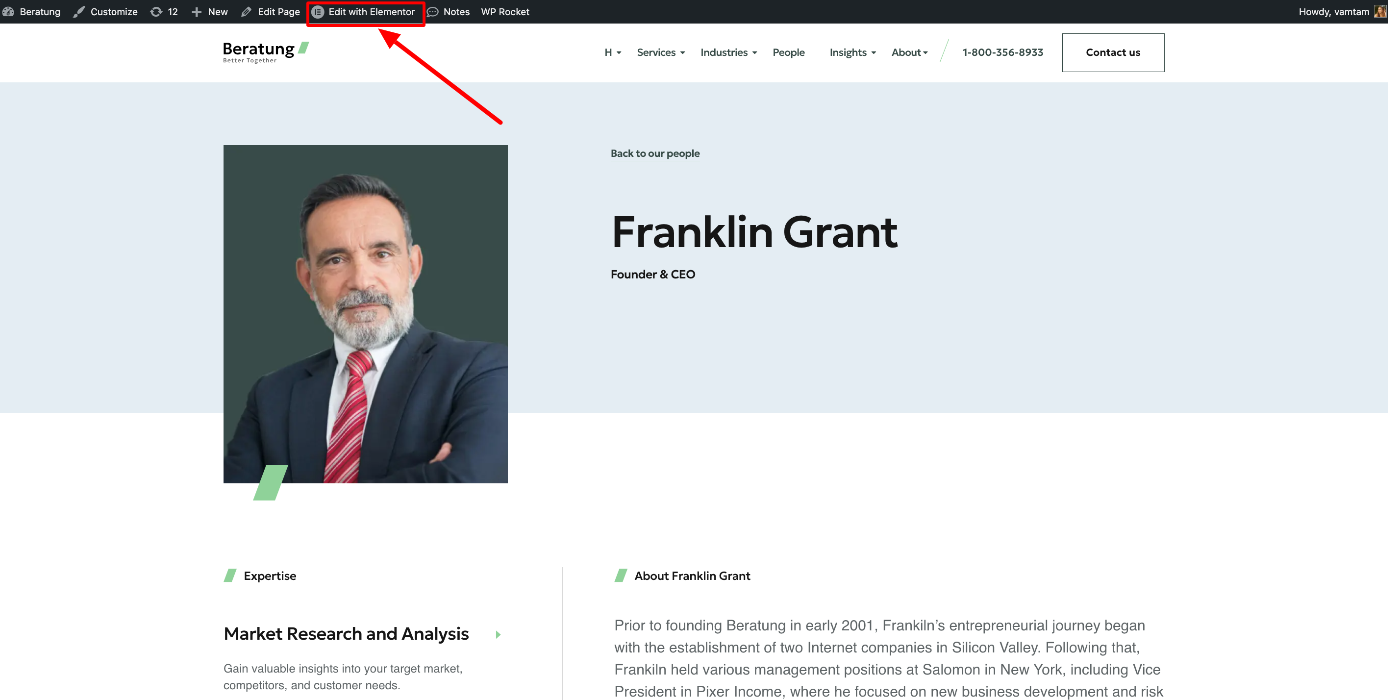Click the Customize paintbrush icon
The width and height of the screenshot is (1388, 700).
point(79,12)
